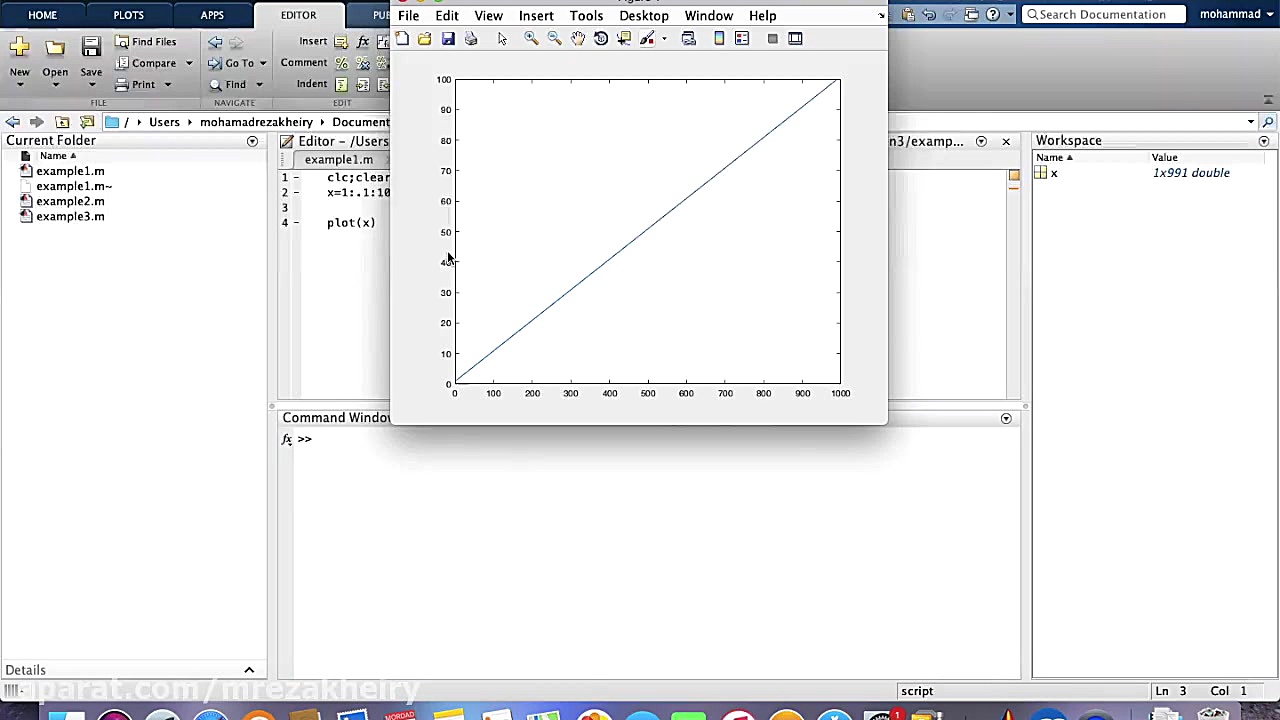Switch to the PLOTS ribbon tab
The height and width of the screenshot is (720, 1280).
coord(128,15)
